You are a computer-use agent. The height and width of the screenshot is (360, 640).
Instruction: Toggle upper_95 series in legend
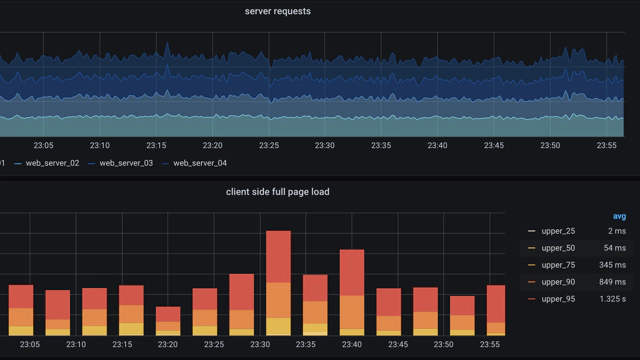tap(558, 299)
